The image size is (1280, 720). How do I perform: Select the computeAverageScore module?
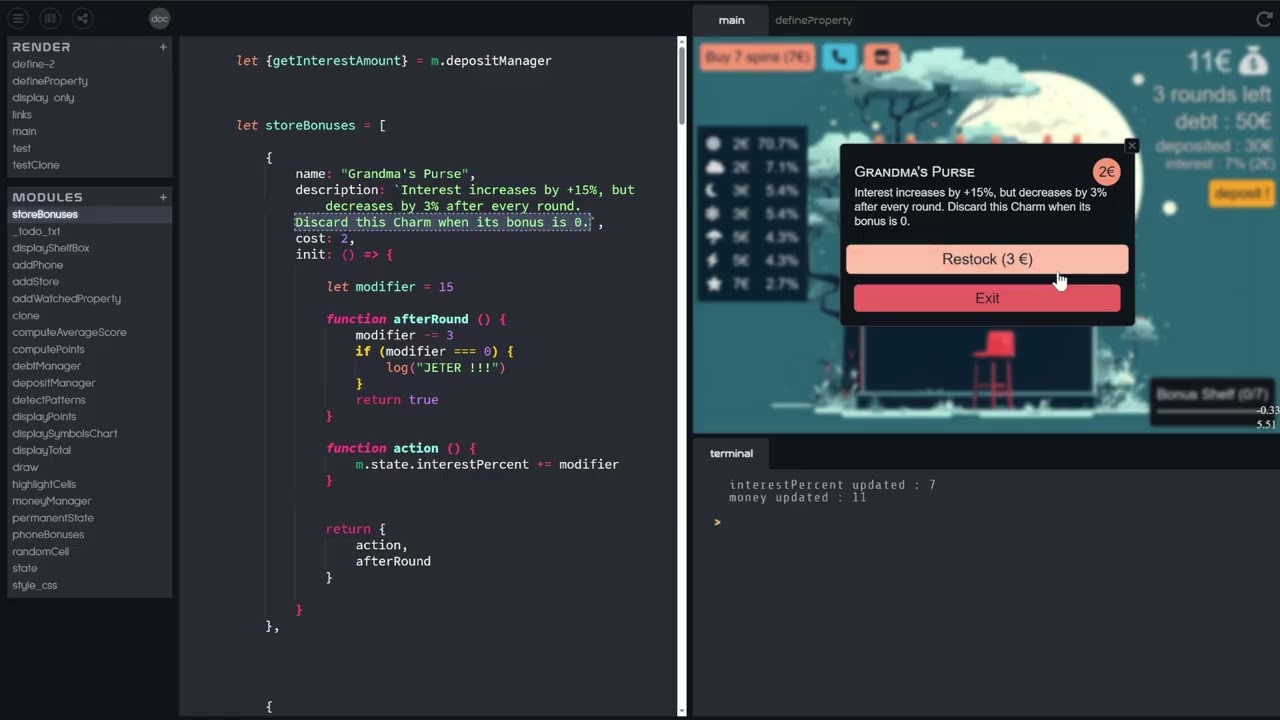tap(69, 332)
